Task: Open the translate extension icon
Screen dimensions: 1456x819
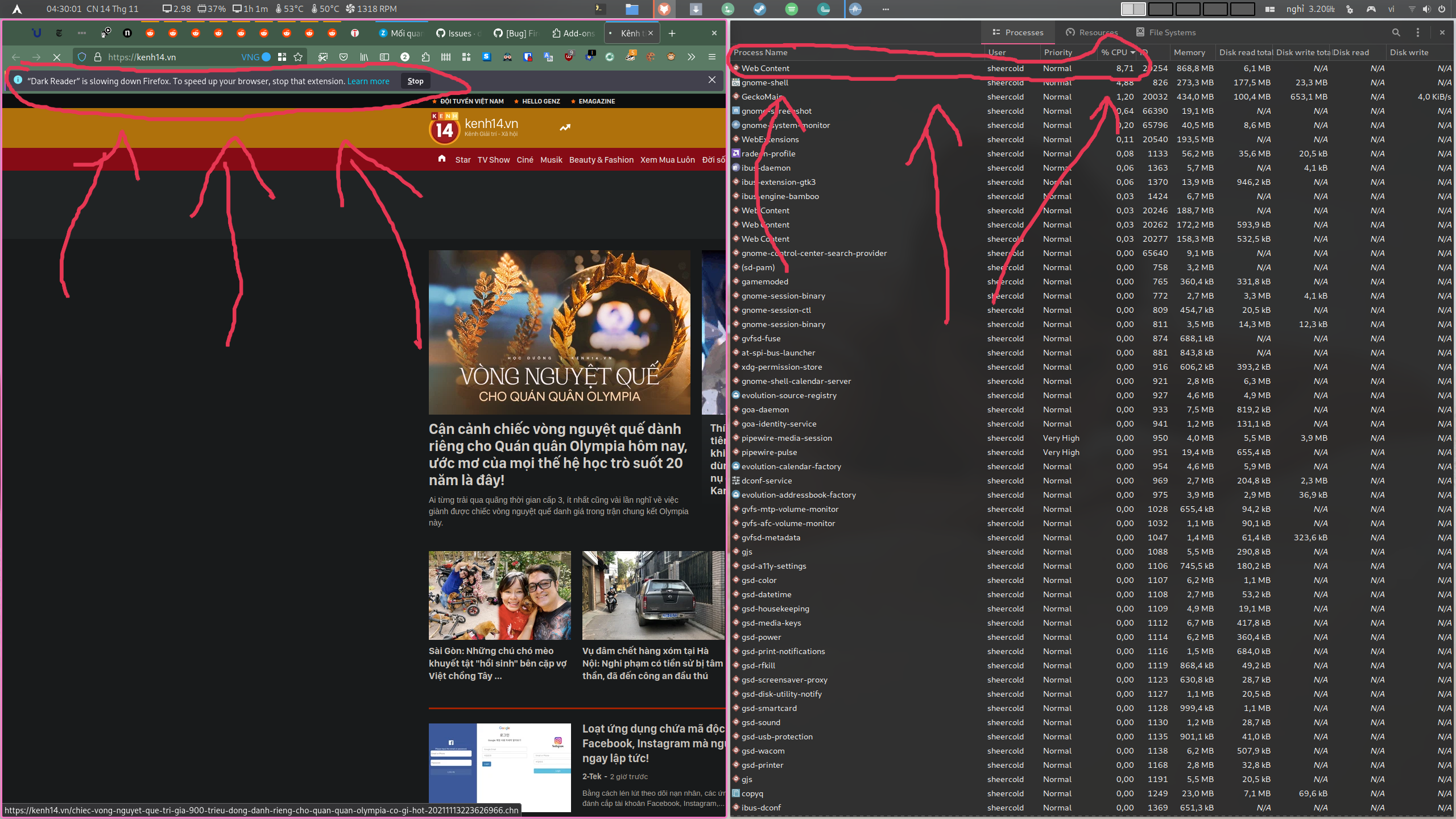Action: pyautogui.click(x=548, y=57)
